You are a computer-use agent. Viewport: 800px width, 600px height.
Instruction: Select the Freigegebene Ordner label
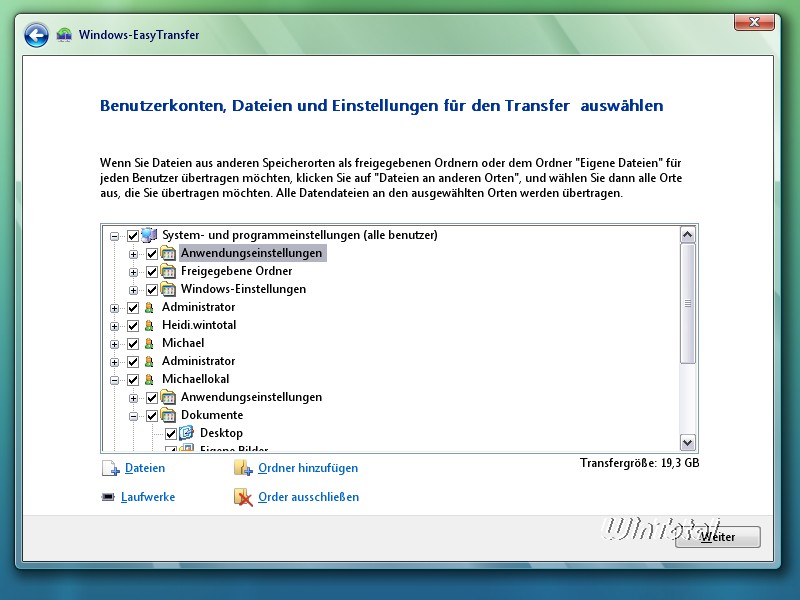(x=237, y=271)
